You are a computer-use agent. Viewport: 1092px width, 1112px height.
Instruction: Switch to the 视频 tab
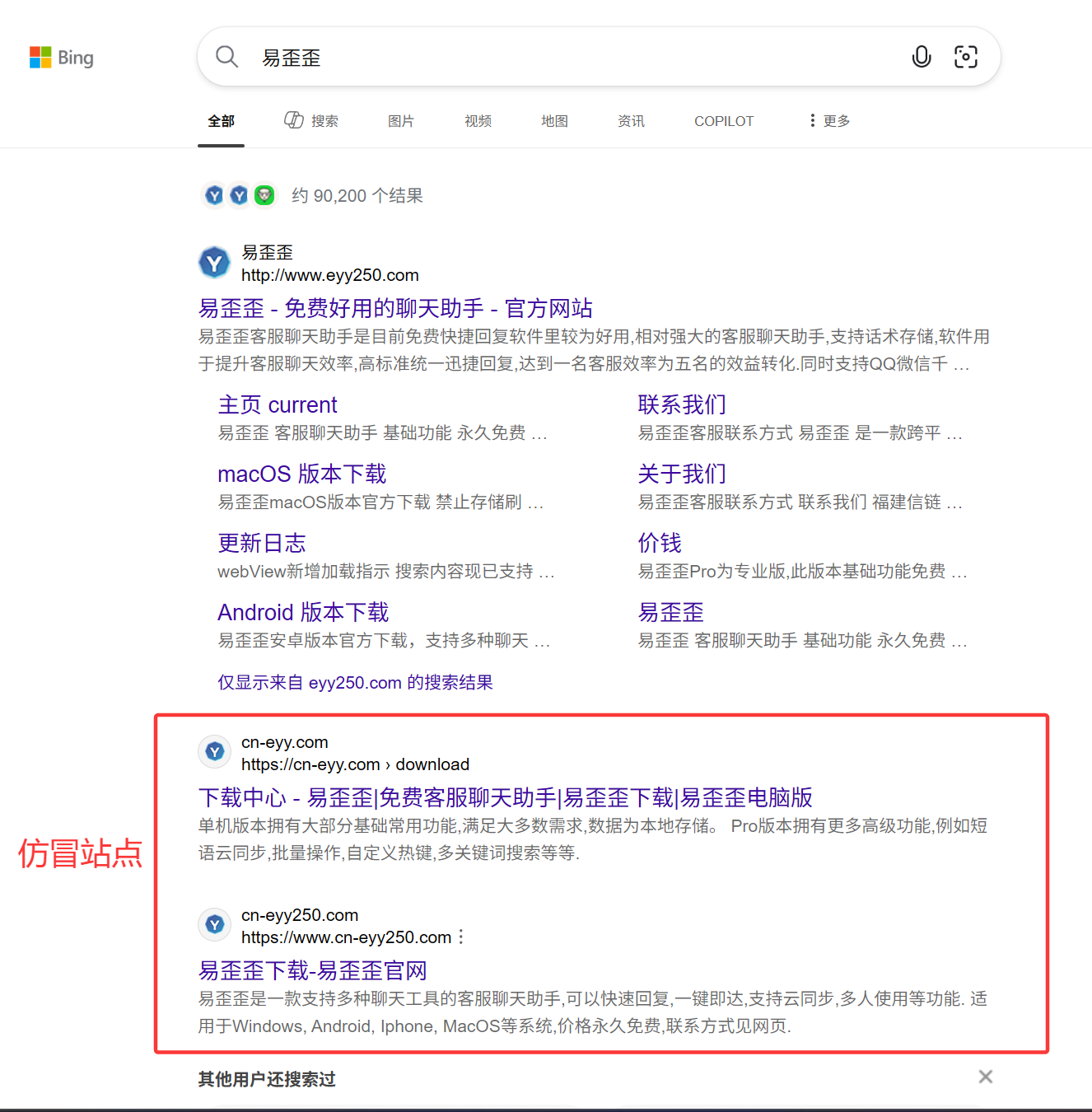tap(478, 121)
